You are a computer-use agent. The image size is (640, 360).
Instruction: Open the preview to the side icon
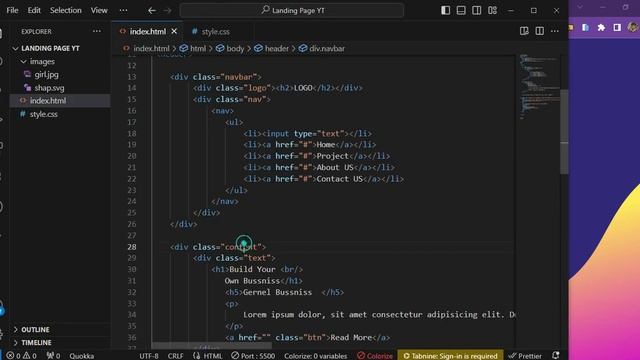524,31
